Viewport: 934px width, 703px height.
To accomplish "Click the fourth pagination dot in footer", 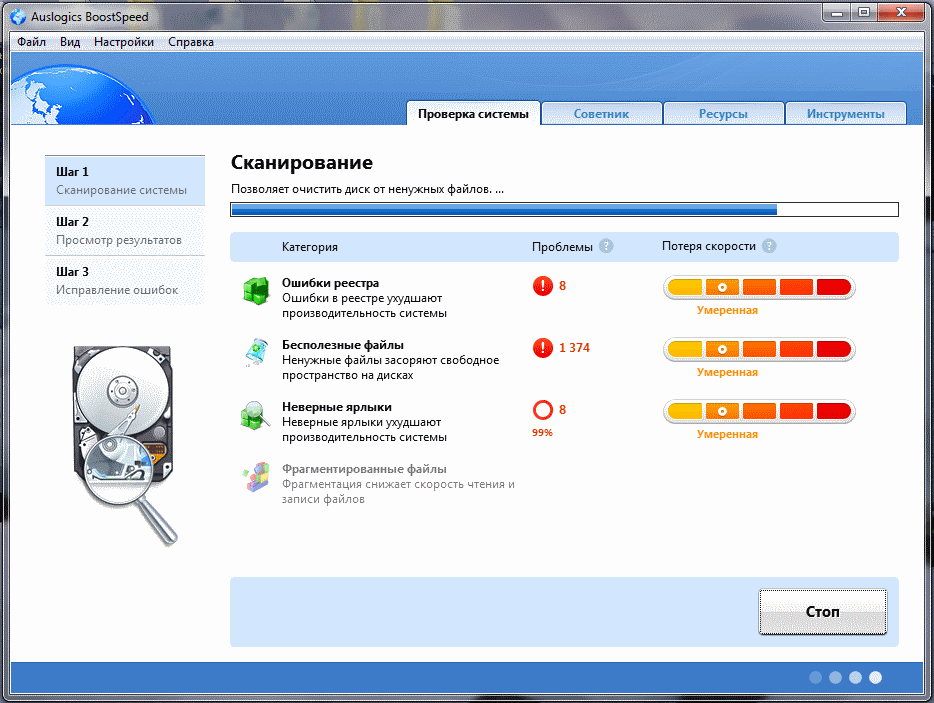I will (876, 677).
